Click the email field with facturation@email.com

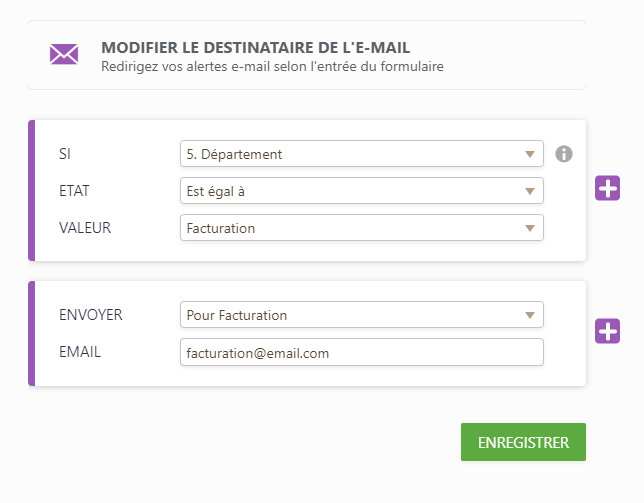coord(361,352)
